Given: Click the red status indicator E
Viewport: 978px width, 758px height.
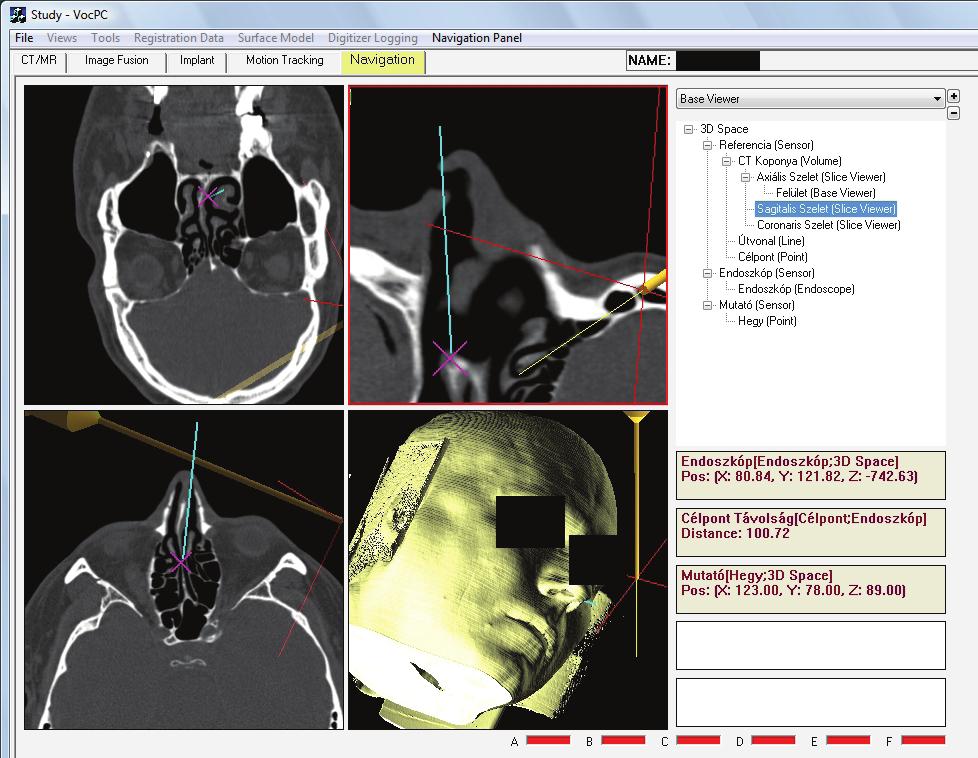Looking at the screenshot, I should 848,740.
